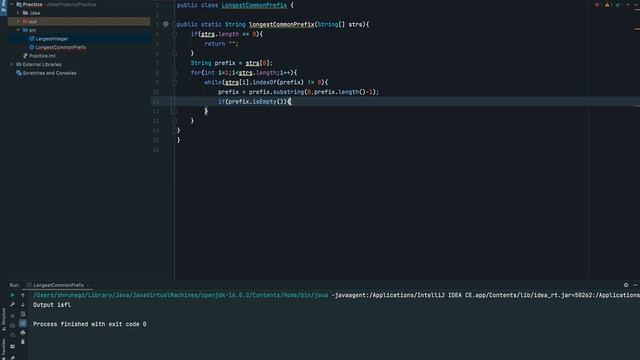Click the Up the stack trace arrow
The height and width of the screenshot is (360, 640).
pyautogui.click(x=23, y=295)
